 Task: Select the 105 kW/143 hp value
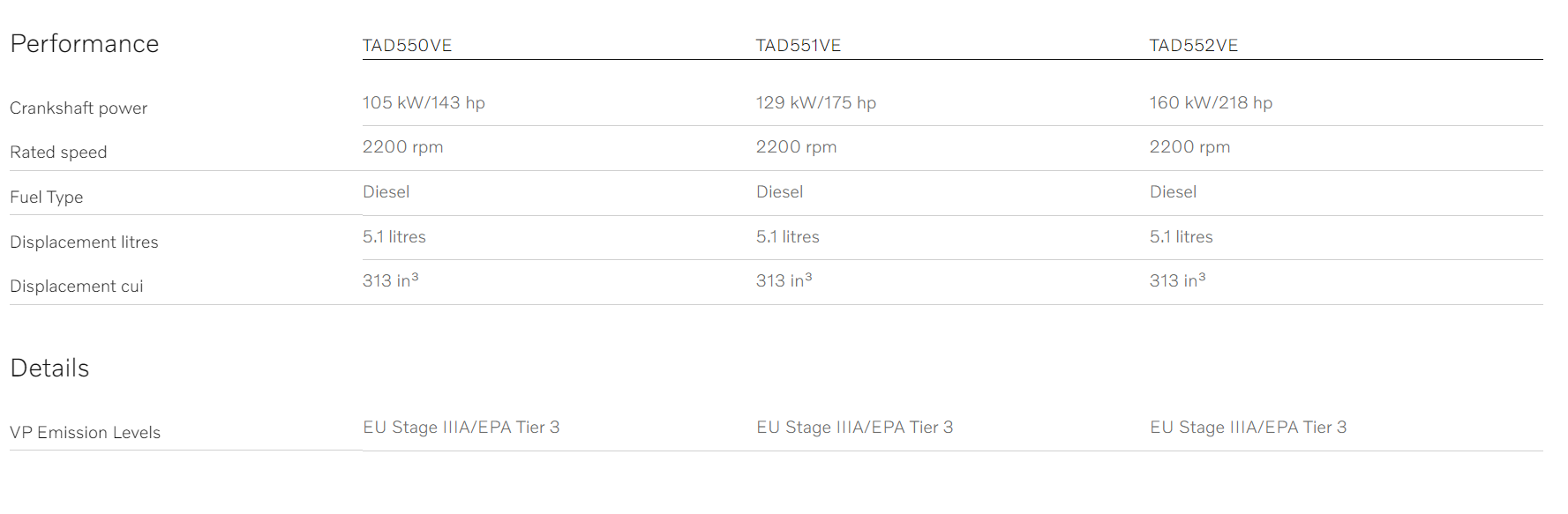click(x=424, y=103)
